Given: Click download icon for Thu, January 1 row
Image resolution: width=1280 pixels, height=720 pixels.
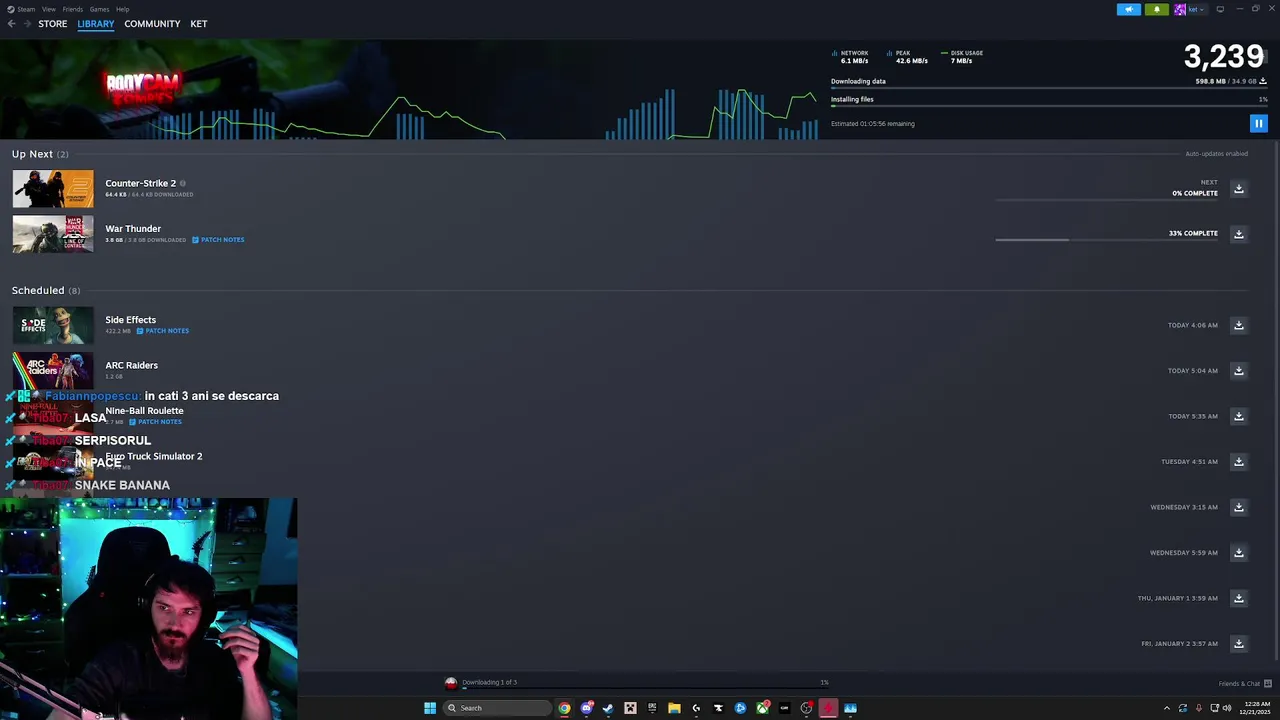Looking at the screenshot, I should click(1238, 598).
